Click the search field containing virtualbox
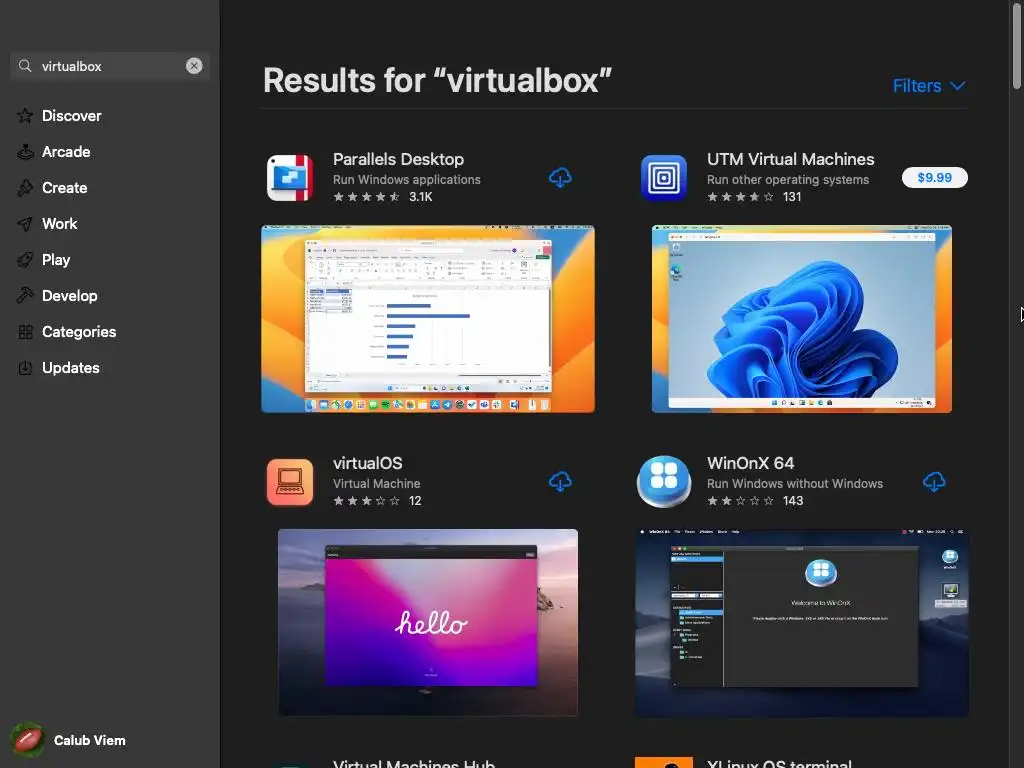This screenshot has width=1024, height=768. (110, 66)
